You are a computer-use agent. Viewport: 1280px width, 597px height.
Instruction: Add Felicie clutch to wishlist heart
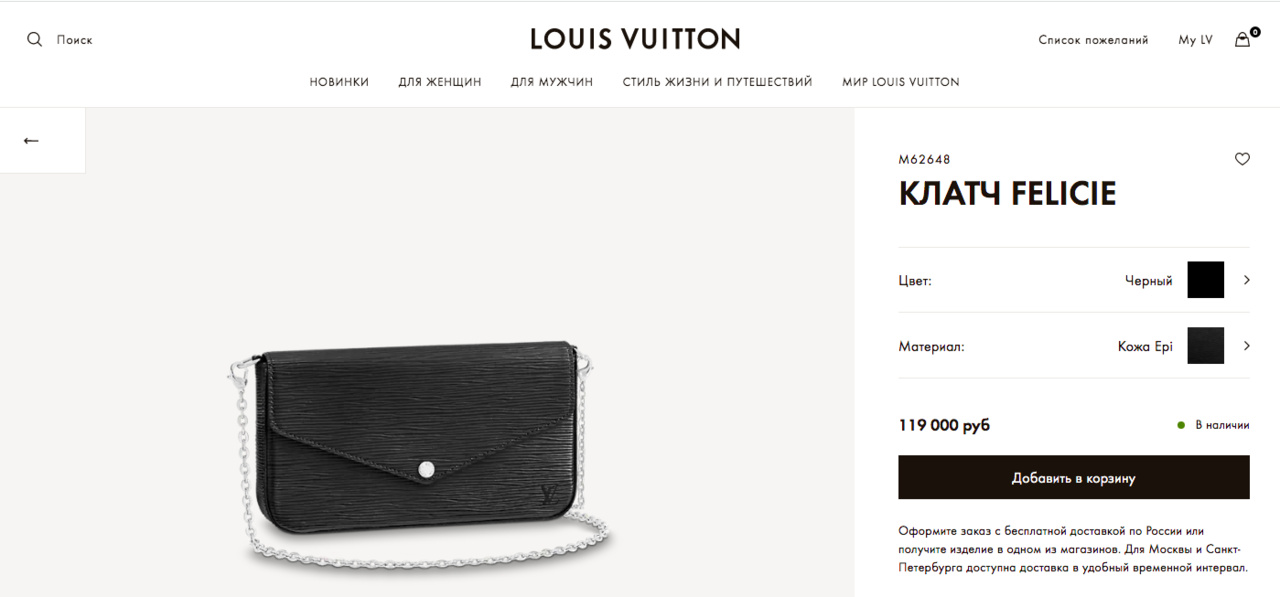1242,158
